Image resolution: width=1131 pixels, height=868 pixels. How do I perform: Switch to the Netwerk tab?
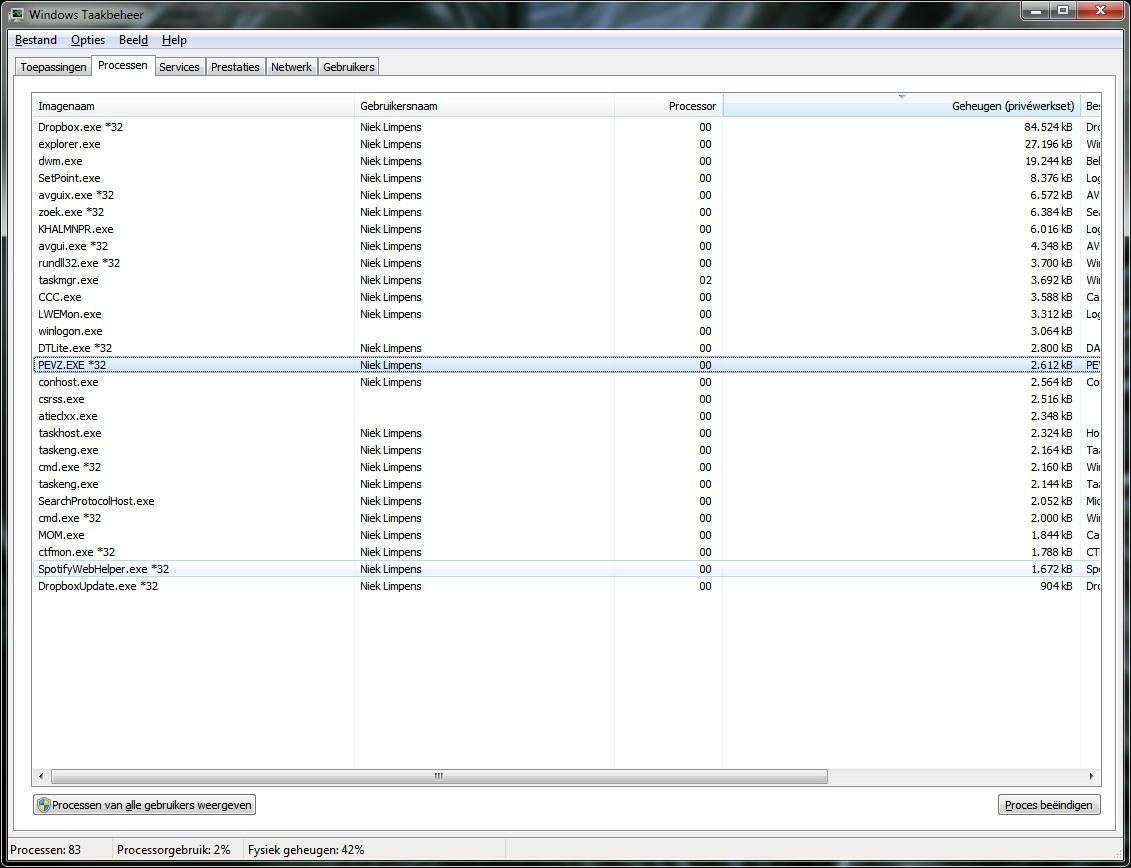coord(291,67)
